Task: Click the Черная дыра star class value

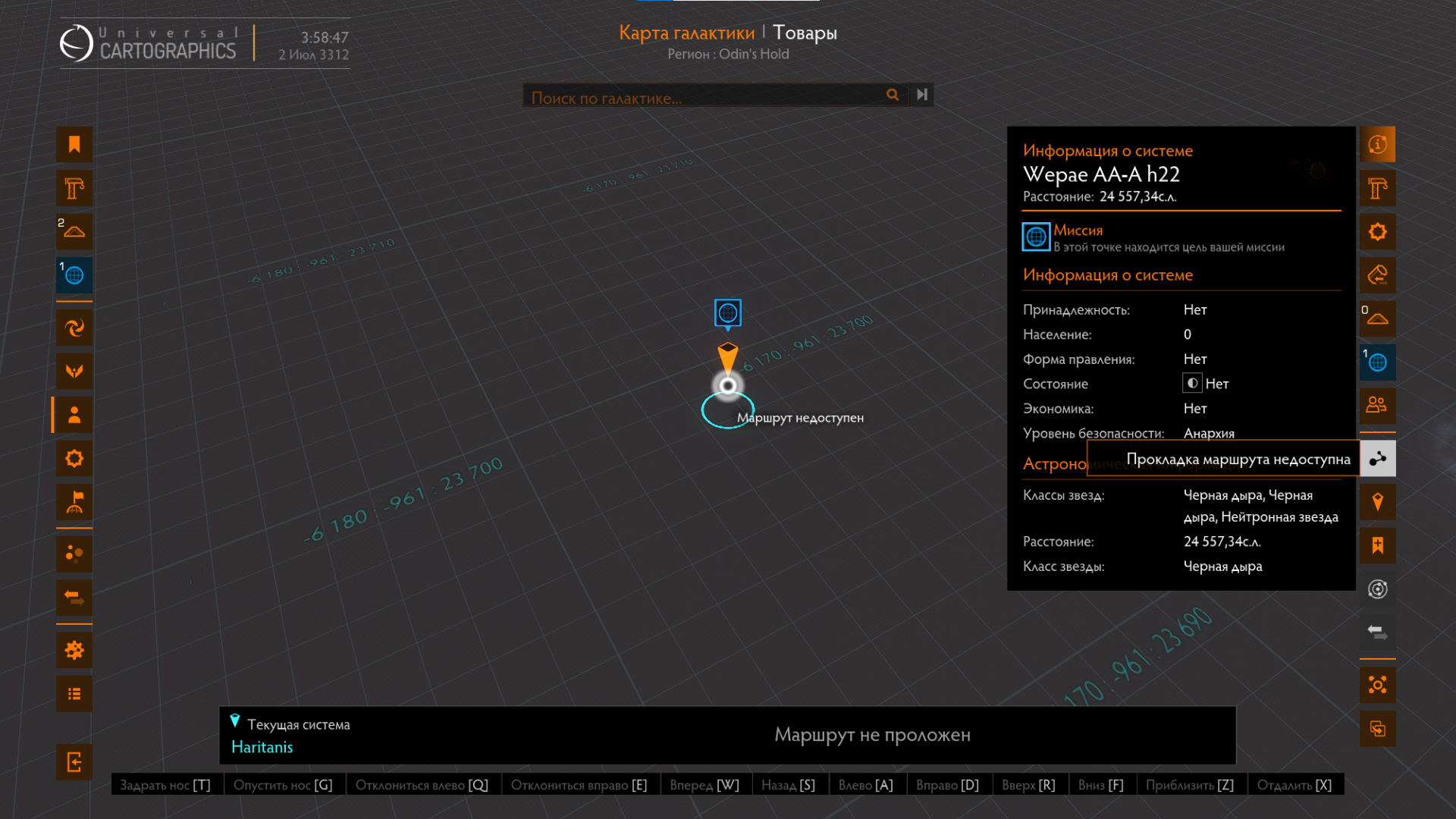Action: tap(1223, 566)
